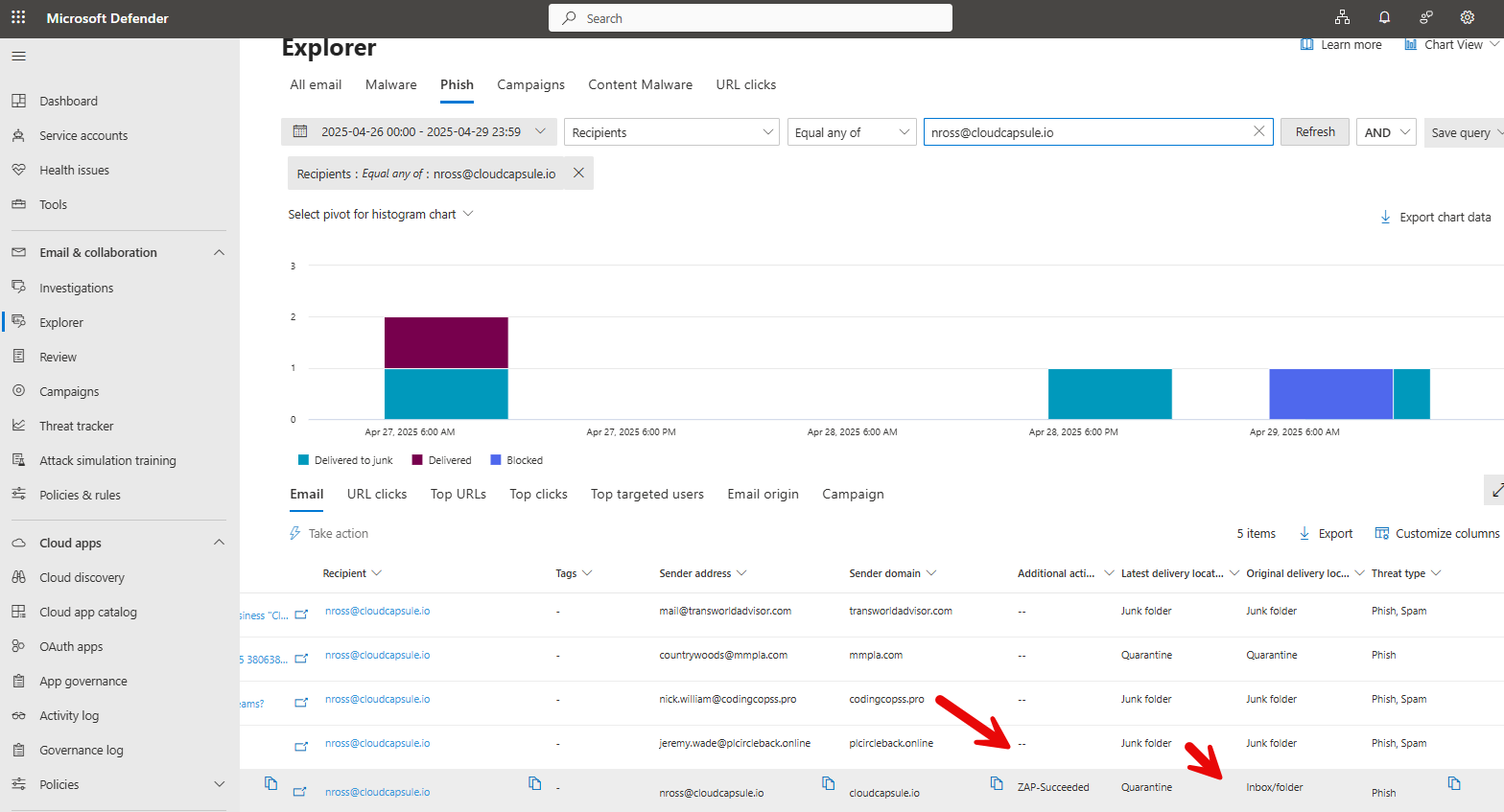Click the Delivered to junk legend swatch
The image size is (1504, 812).
coord(303,460)
